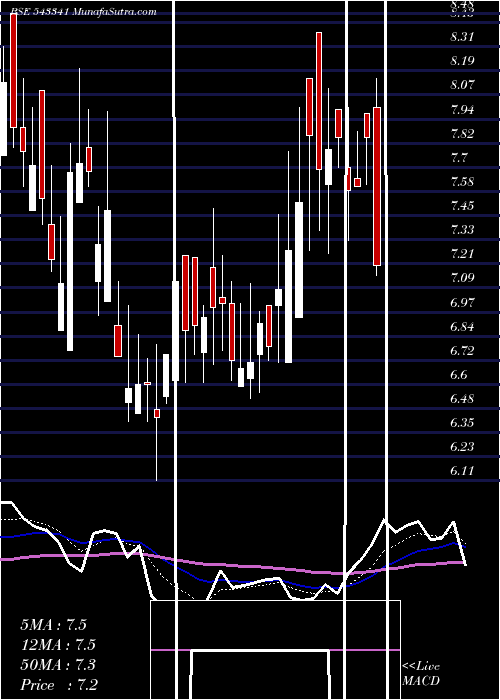Click the 7.33 price axis label
Screen dimensions: 500x700
pos(462,230)
